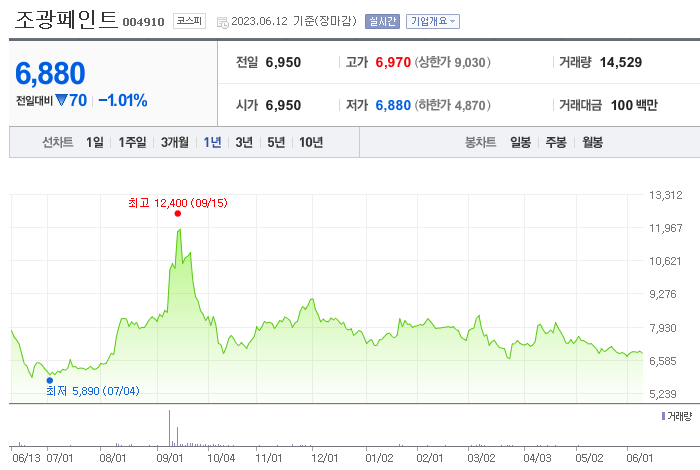The height and width of the screenshot is (470, 700).
Task: Click the 06/13 x-axis date label
Action: tap(26, 458)
